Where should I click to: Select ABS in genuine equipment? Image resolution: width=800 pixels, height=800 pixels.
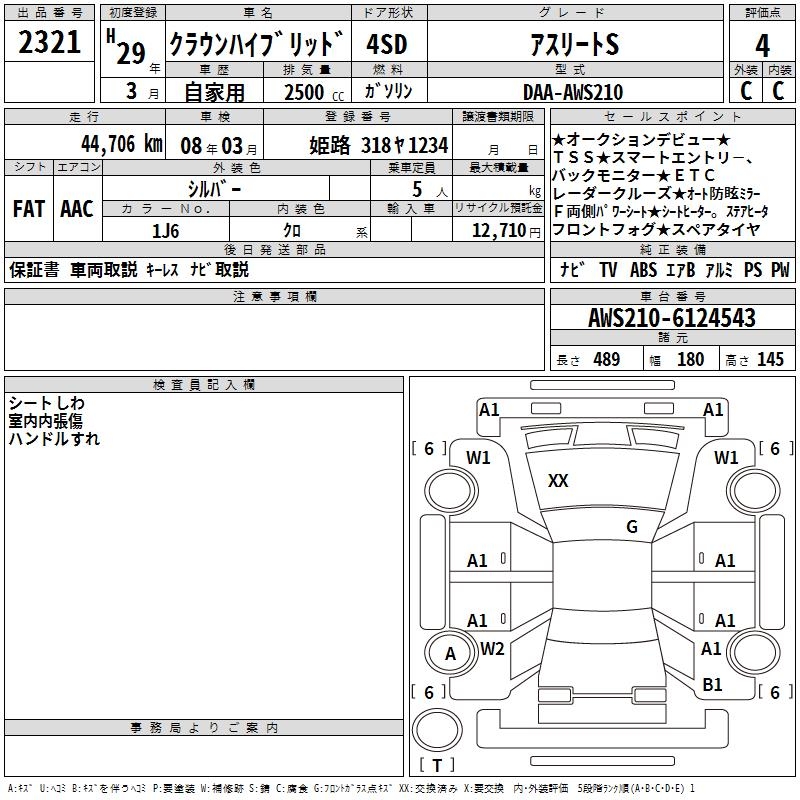(643, 270)
